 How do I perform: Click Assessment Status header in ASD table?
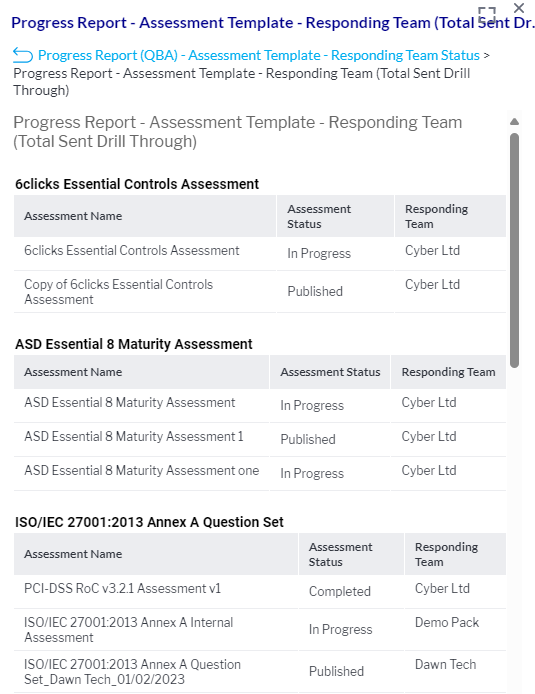(330, 372)
